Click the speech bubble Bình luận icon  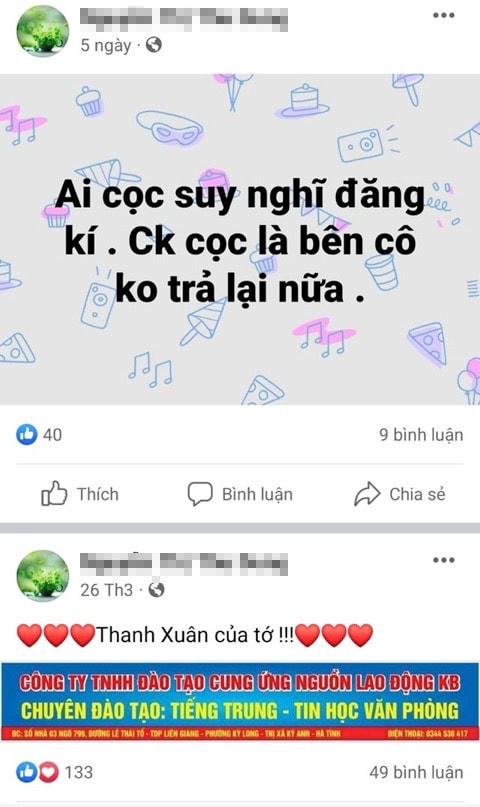200,494
